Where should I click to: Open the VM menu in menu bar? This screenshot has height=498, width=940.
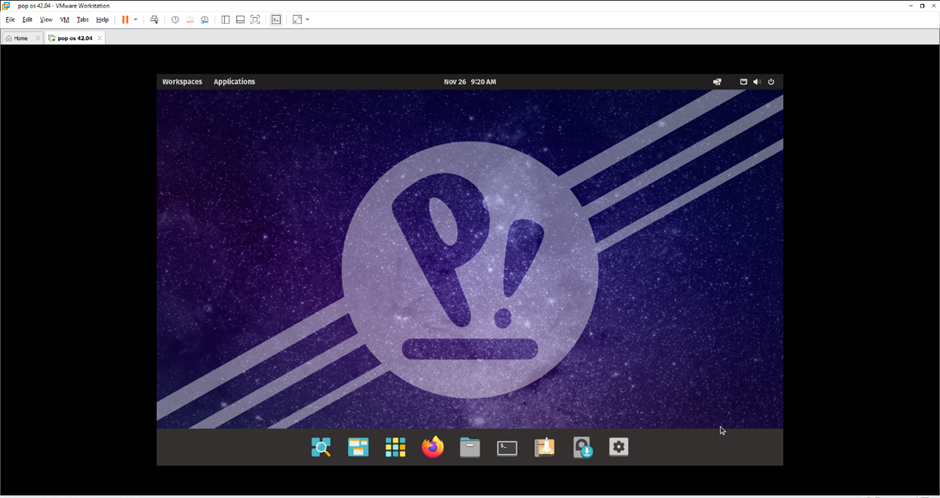click(x=64, y=20)
